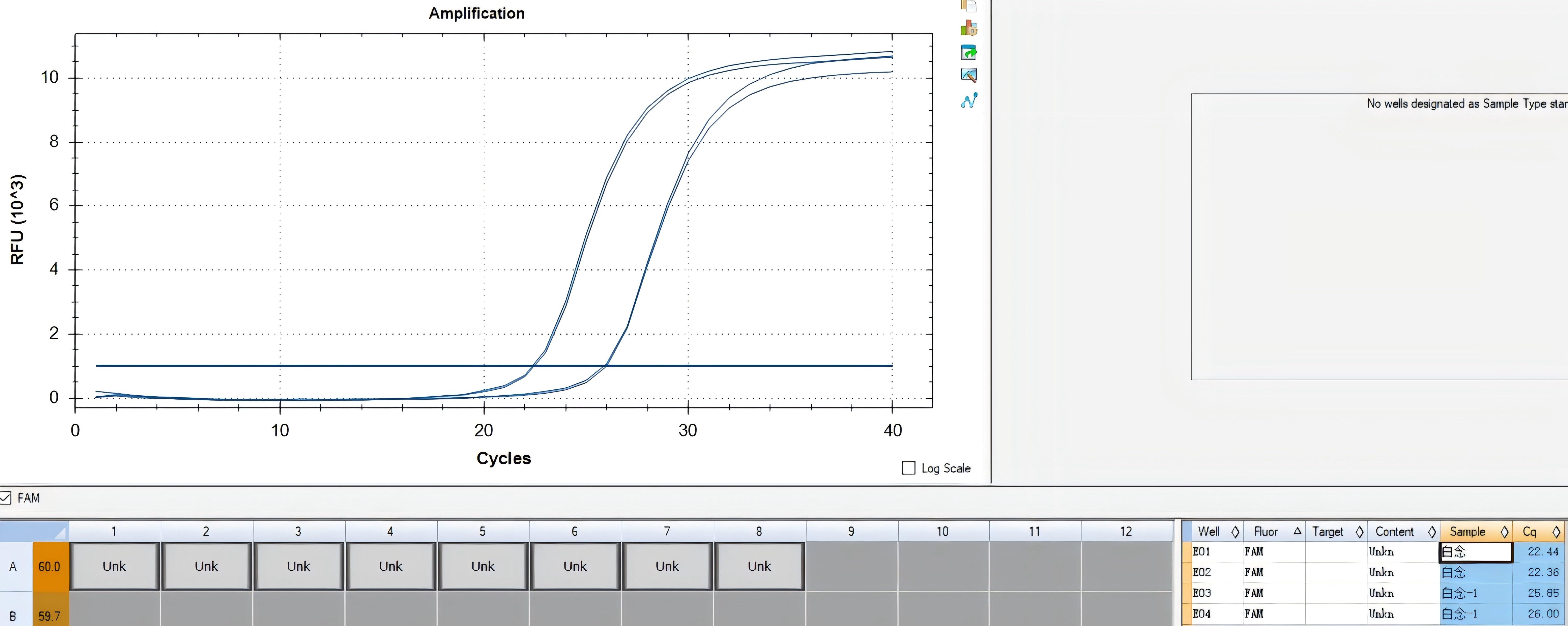Click the Unkn content cell in row E03
Viewport: 1568px width, 626px height.
(1404, 593)
